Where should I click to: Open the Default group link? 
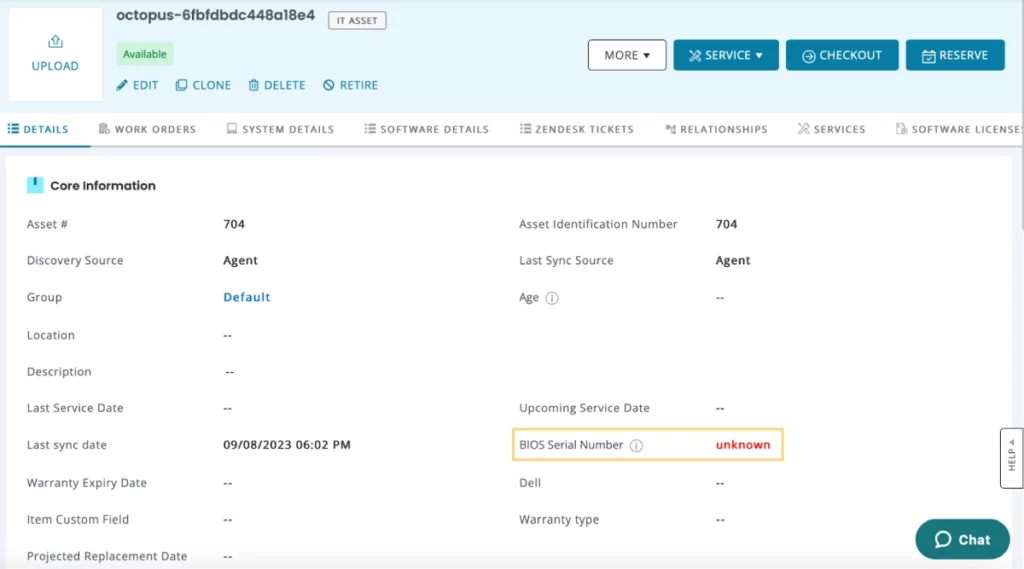pyautogui.click(x=247, y=297)
